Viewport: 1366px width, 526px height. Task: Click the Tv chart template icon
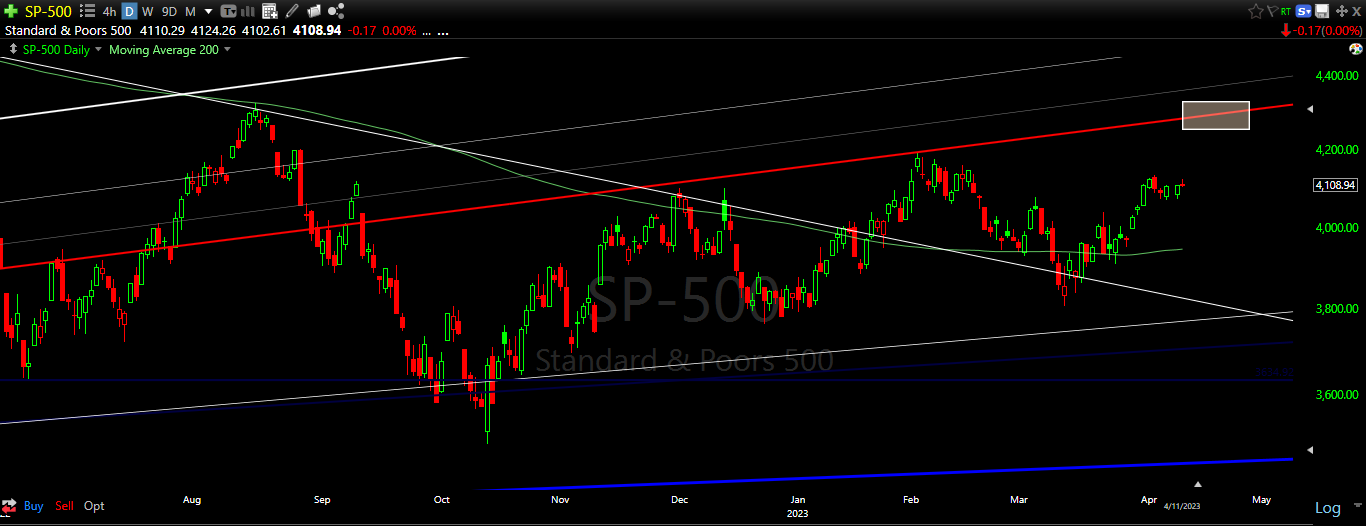point(229,11)
